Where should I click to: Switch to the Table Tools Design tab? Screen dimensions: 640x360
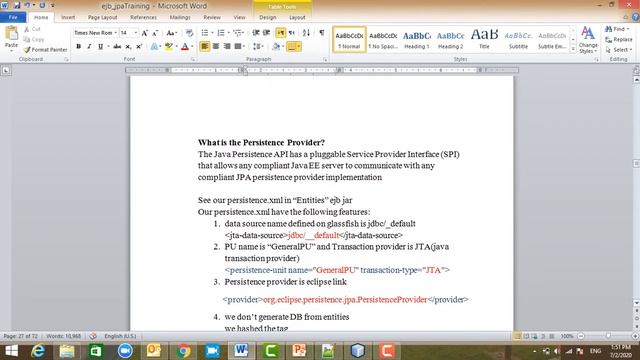[x=267, y=17]
